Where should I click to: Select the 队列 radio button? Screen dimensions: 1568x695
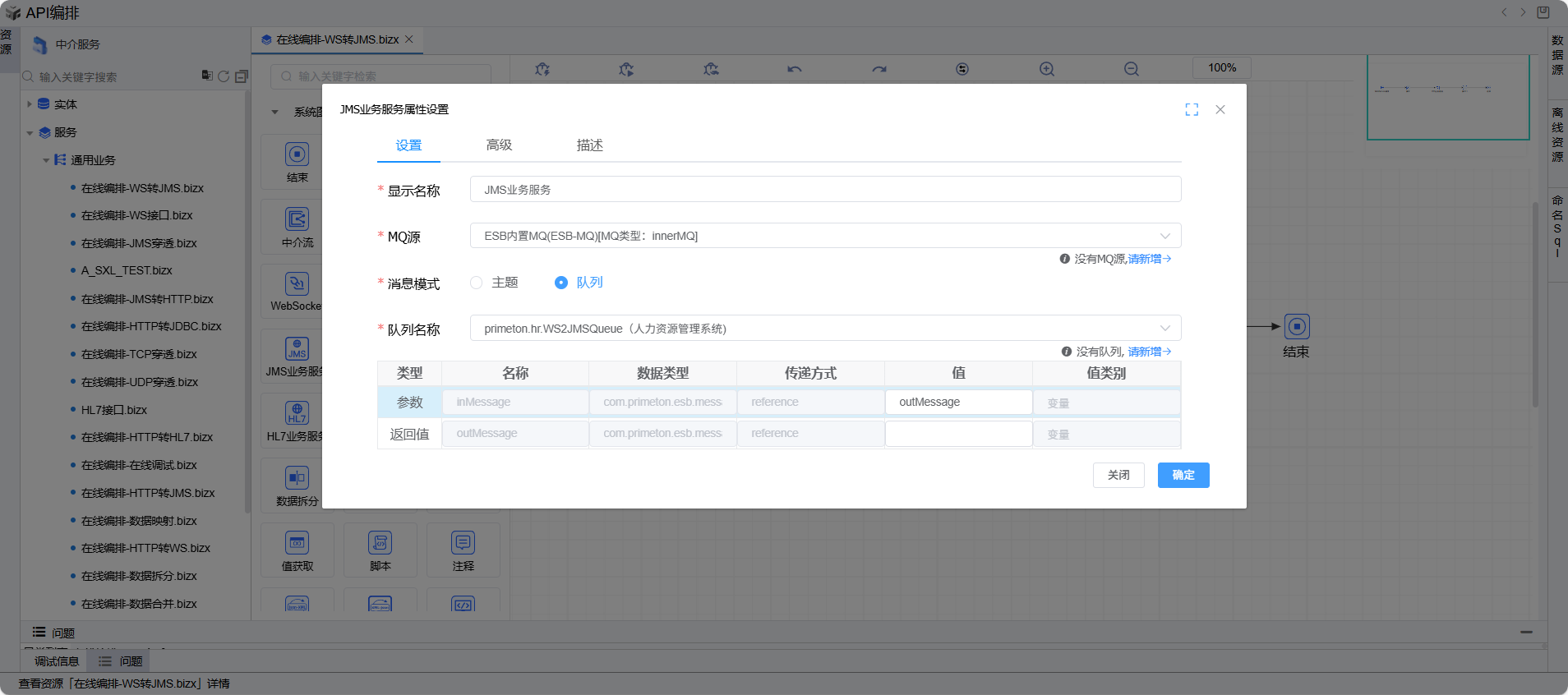561,283
